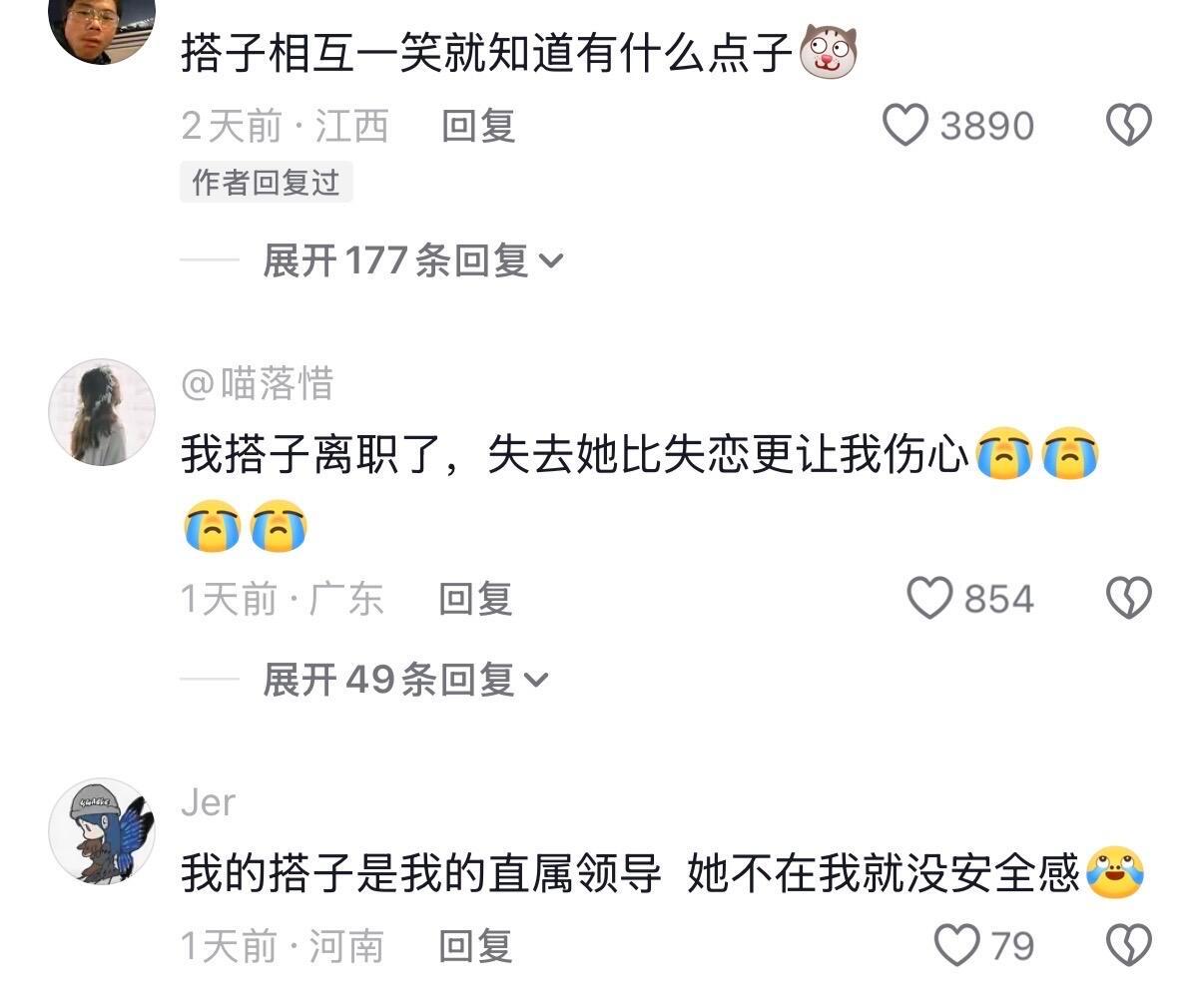The image size is (1204, 989).
Task: Reply to the 江西 comment
Action: 478,127
